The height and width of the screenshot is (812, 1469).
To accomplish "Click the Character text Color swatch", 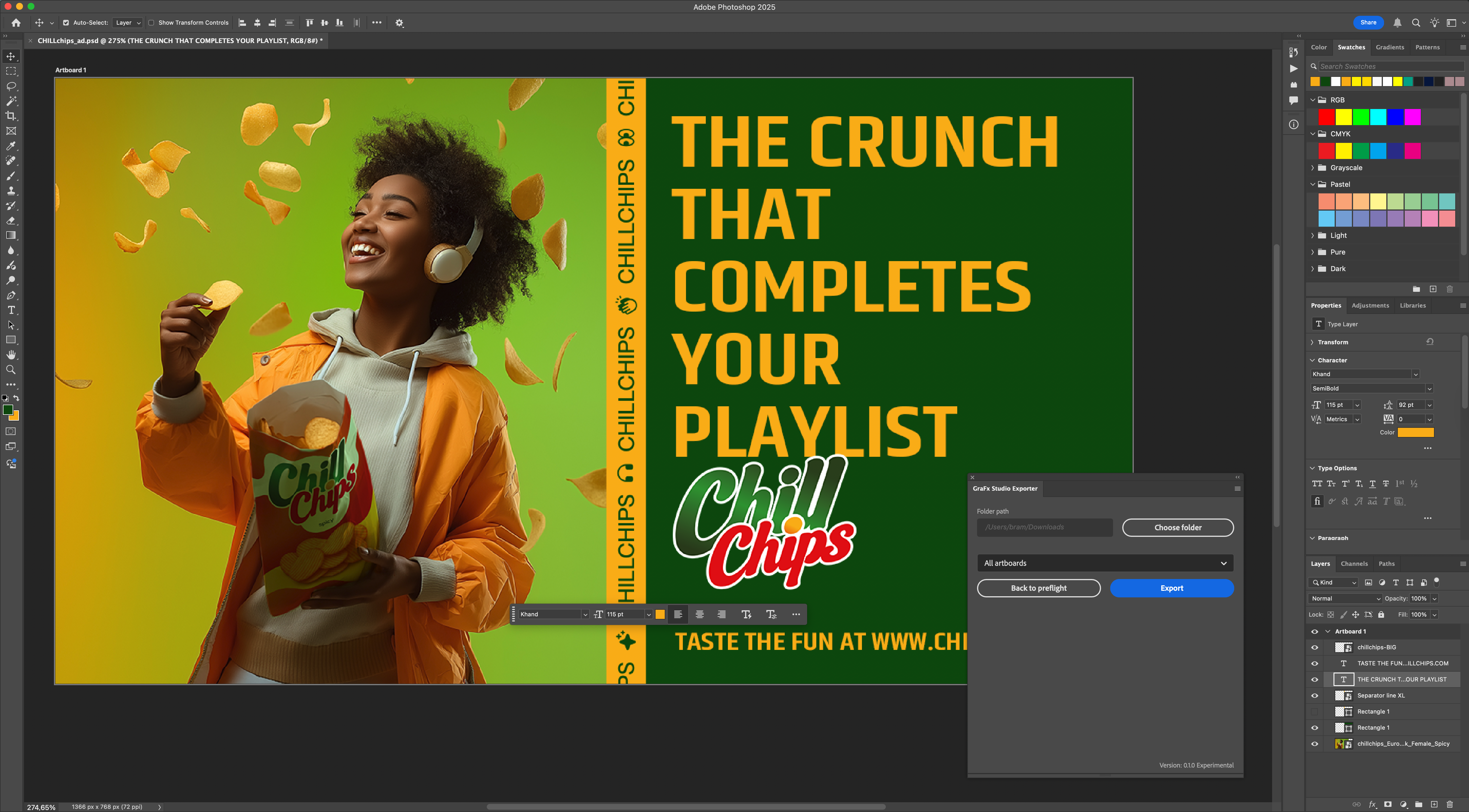I will [1415, 433].
